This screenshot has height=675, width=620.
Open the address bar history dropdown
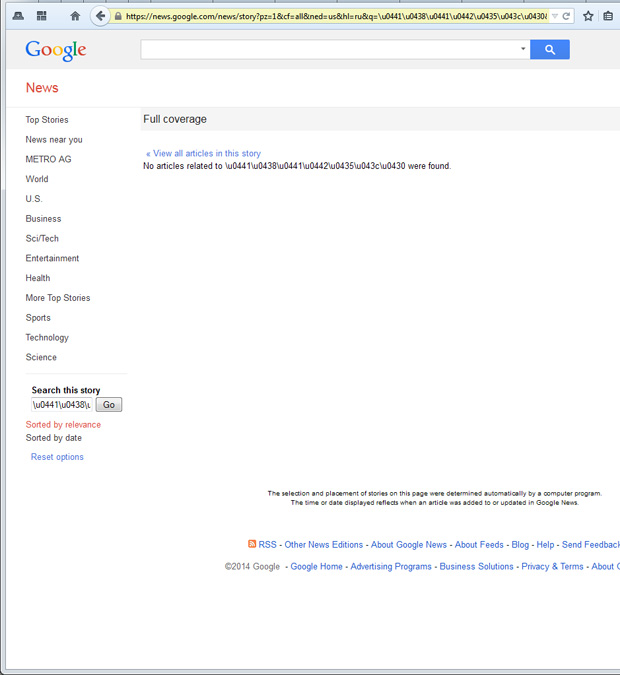(x=555, y=16)
